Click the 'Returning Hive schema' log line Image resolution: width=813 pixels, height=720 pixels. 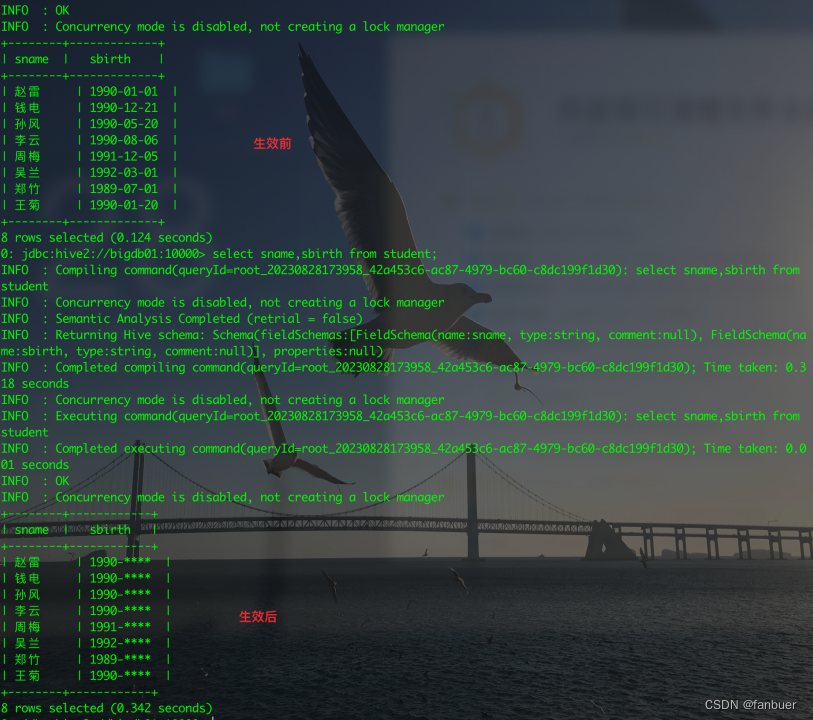pos(404,343)
